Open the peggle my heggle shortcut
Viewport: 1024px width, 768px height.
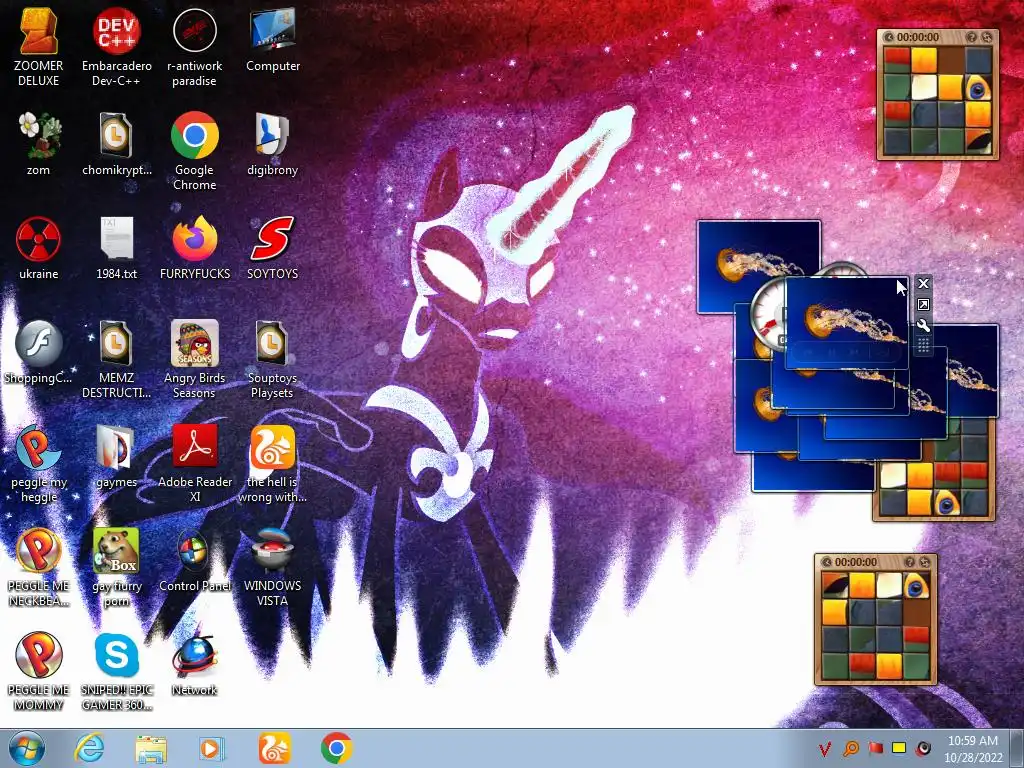pos(39,463)
